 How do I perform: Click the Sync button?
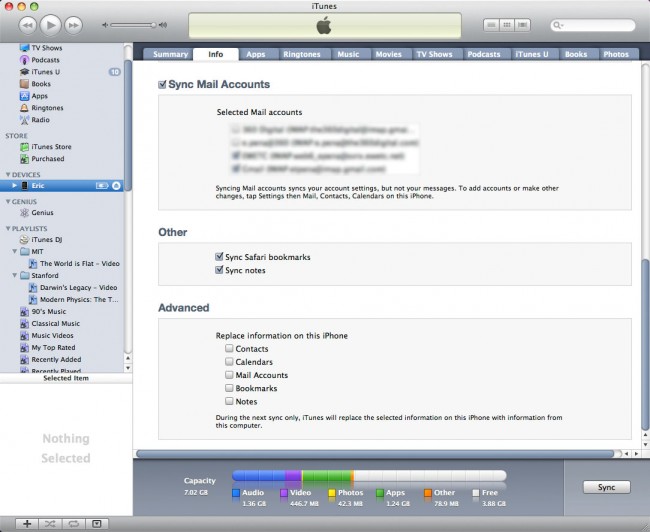pyautogui.click(x=606, y=487)
